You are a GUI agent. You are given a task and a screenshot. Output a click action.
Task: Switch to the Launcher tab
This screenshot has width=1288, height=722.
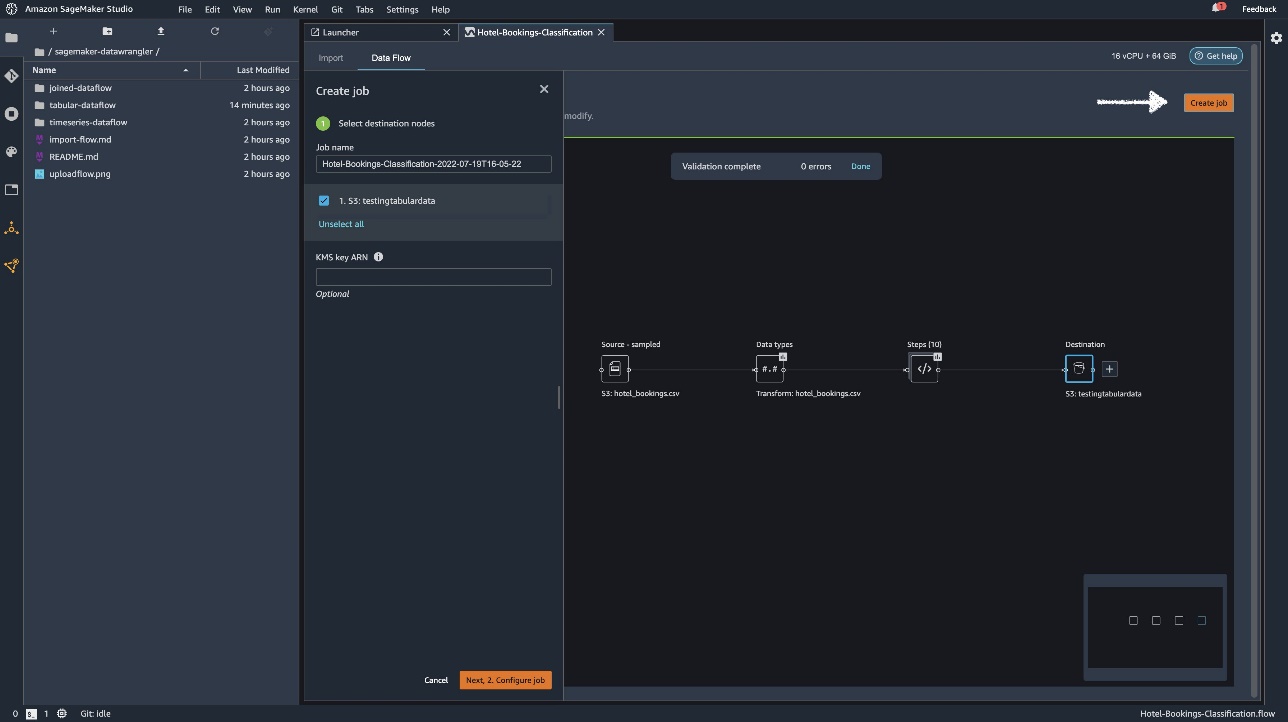pos(381,32)
